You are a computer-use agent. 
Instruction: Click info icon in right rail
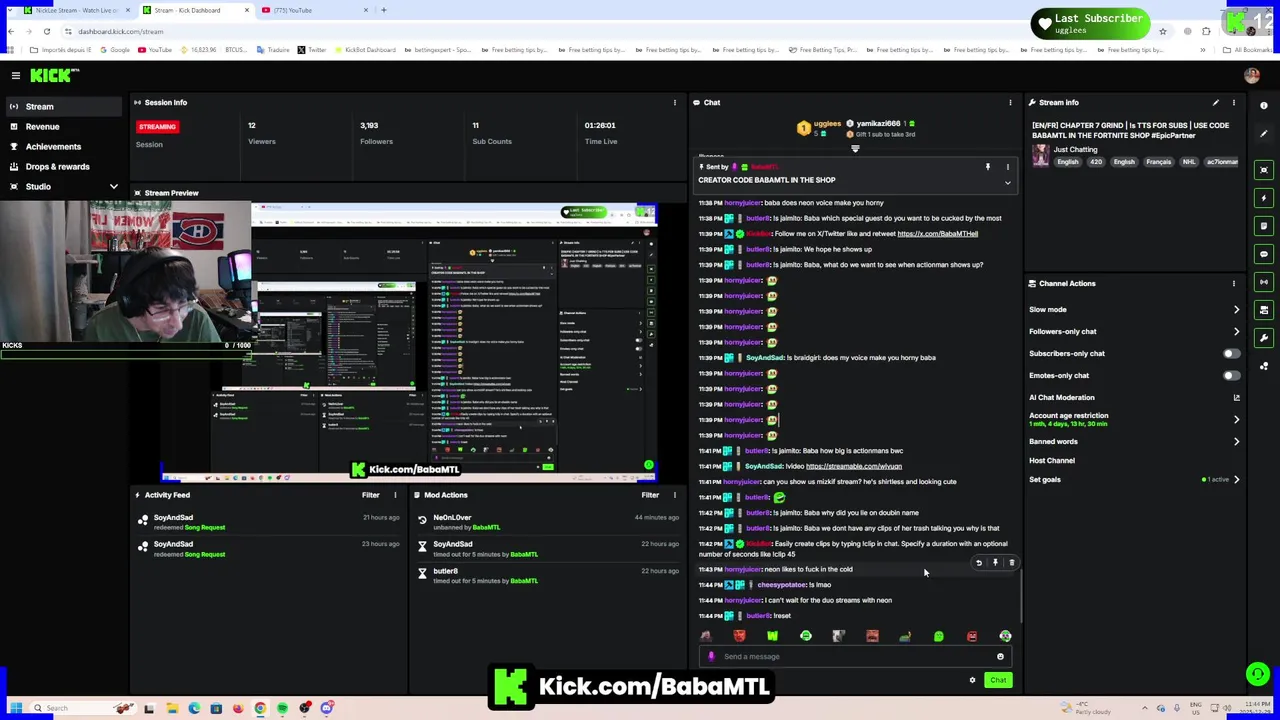pyautogui.click(x=1264, y=105)
